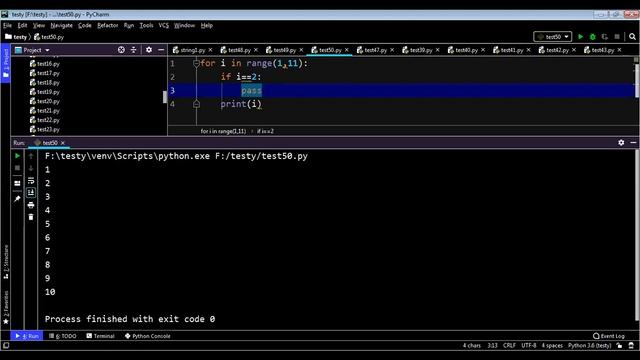Viewport: 640px width, 360px height.
Task: Click test50.py in the navigation breadcrumb
Action: pyautogui.click(x=49, y=37)
